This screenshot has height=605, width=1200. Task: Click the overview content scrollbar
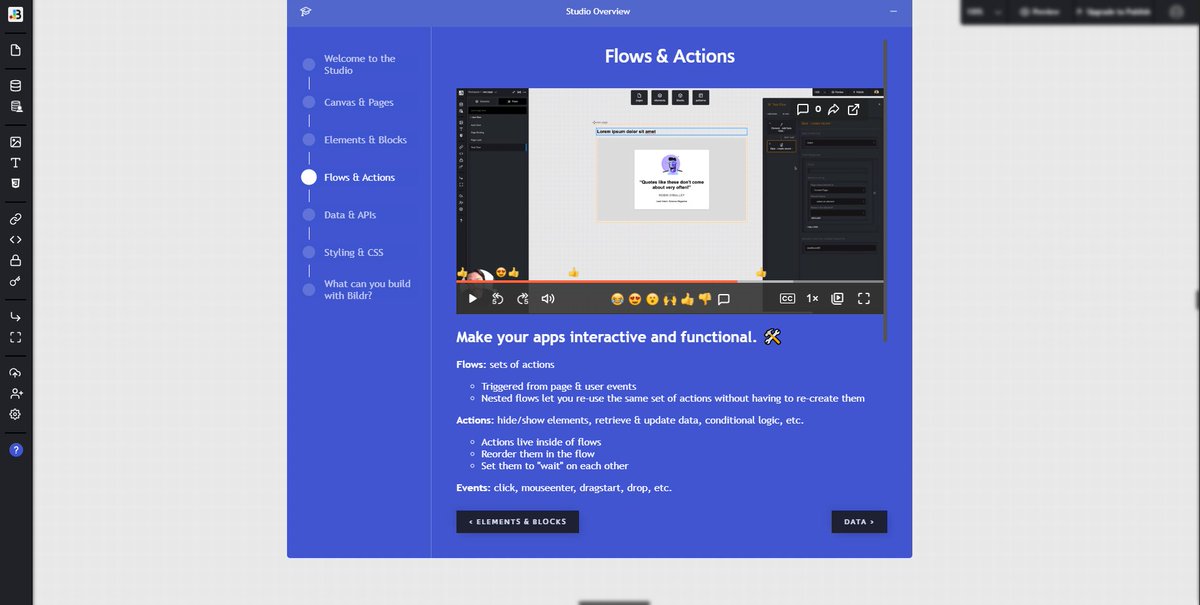pyautogui.click(x=885, y=190)
